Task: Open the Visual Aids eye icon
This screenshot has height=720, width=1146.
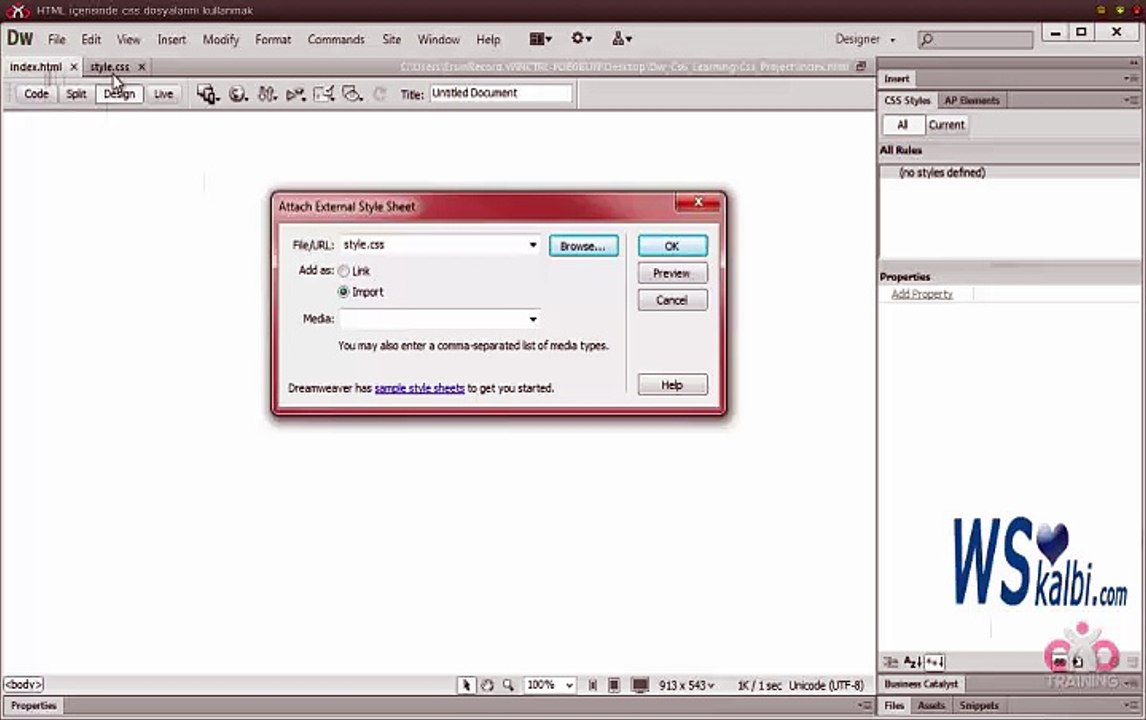Action: [352, 94]
